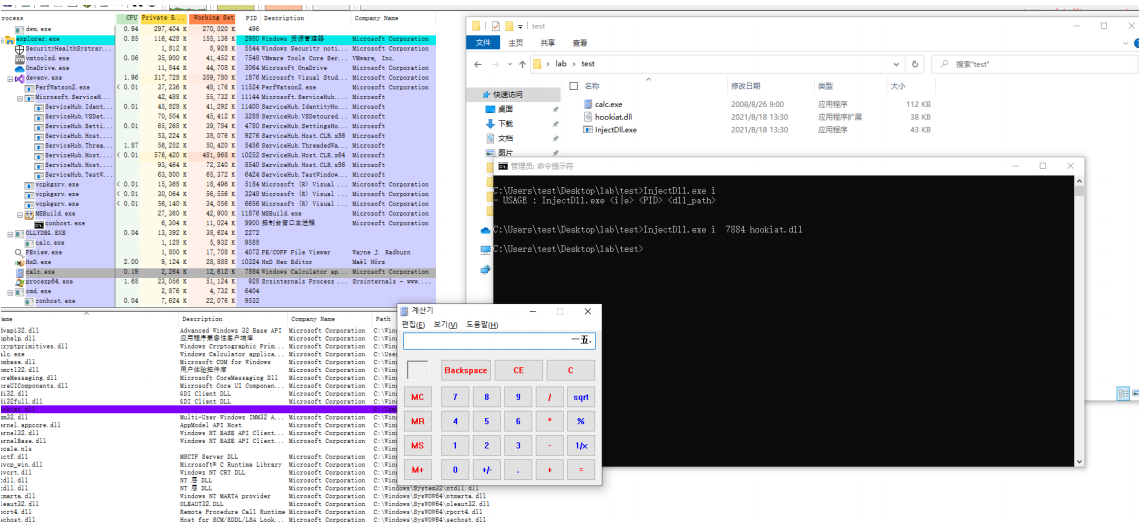Refresh the Explorer folder view
The image size is (1144, 525).
(915, 64)
